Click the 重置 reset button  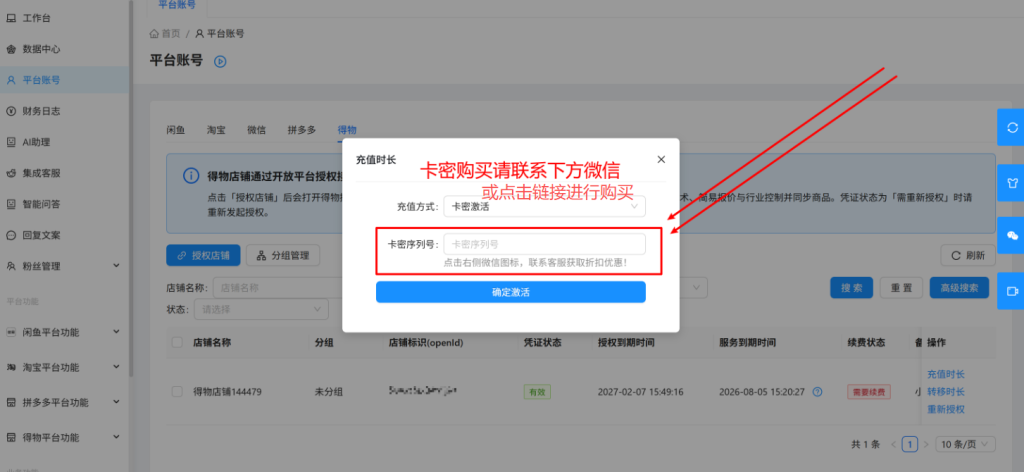pos(901,288)
